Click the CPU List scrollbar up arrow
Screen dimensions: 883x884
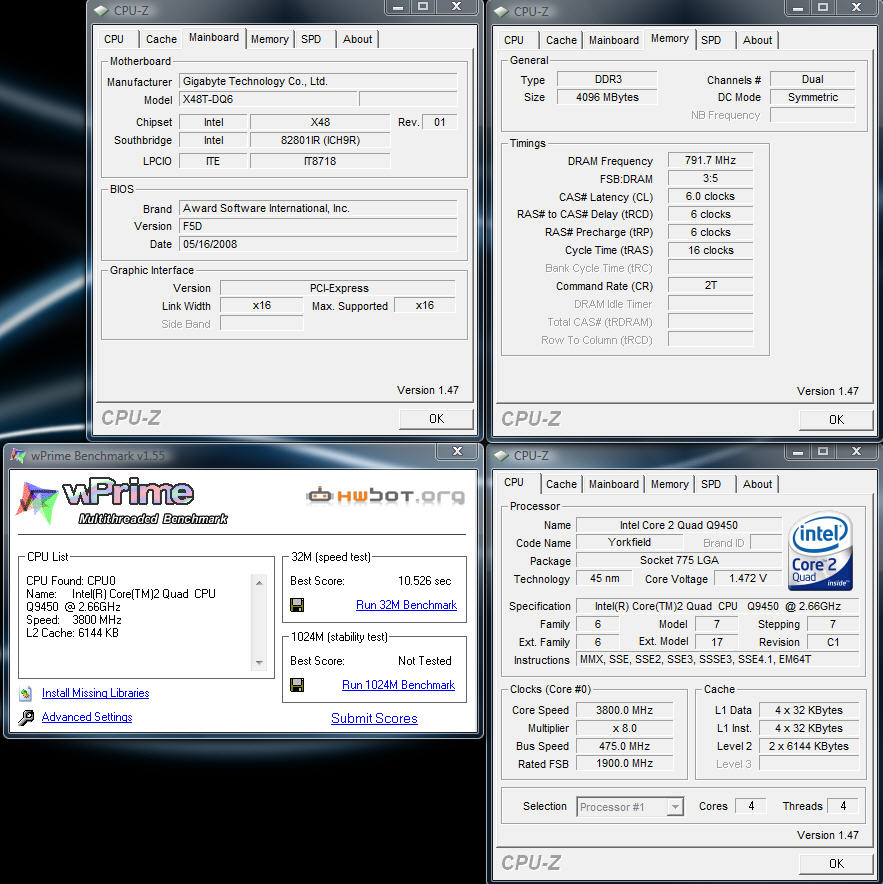click(259, 583)
